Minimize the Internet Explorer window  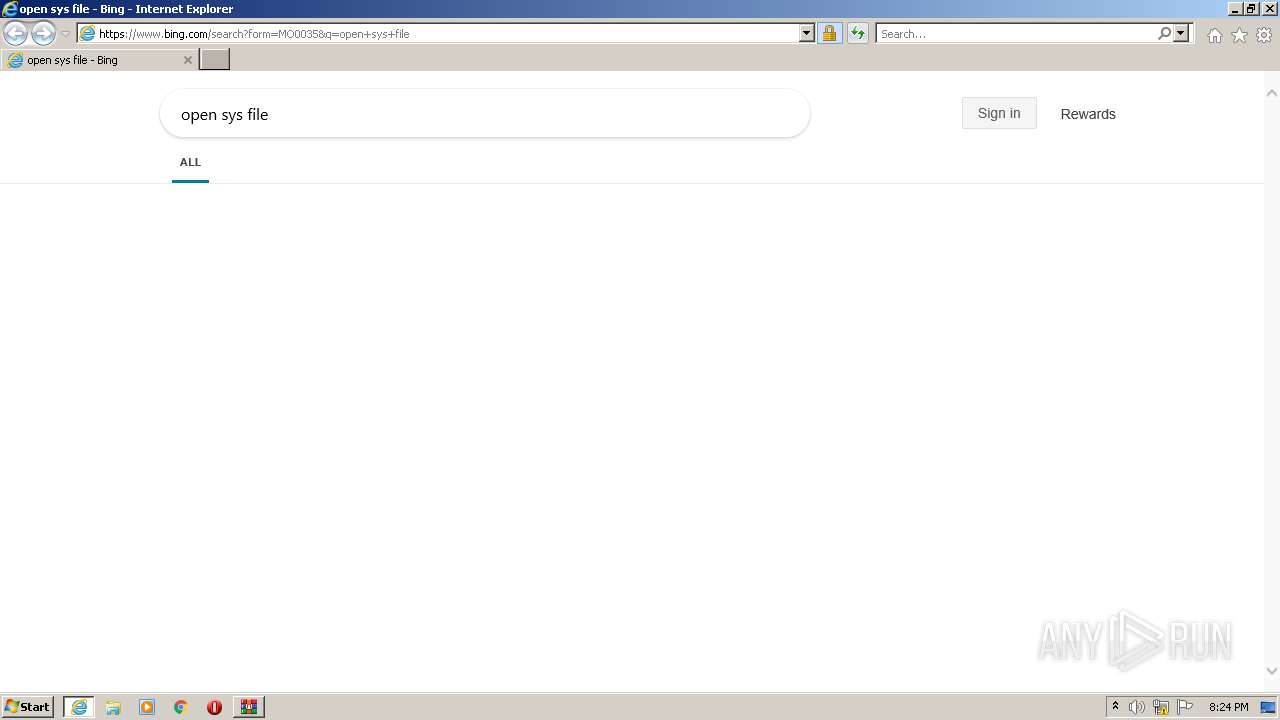point(1234,9)
